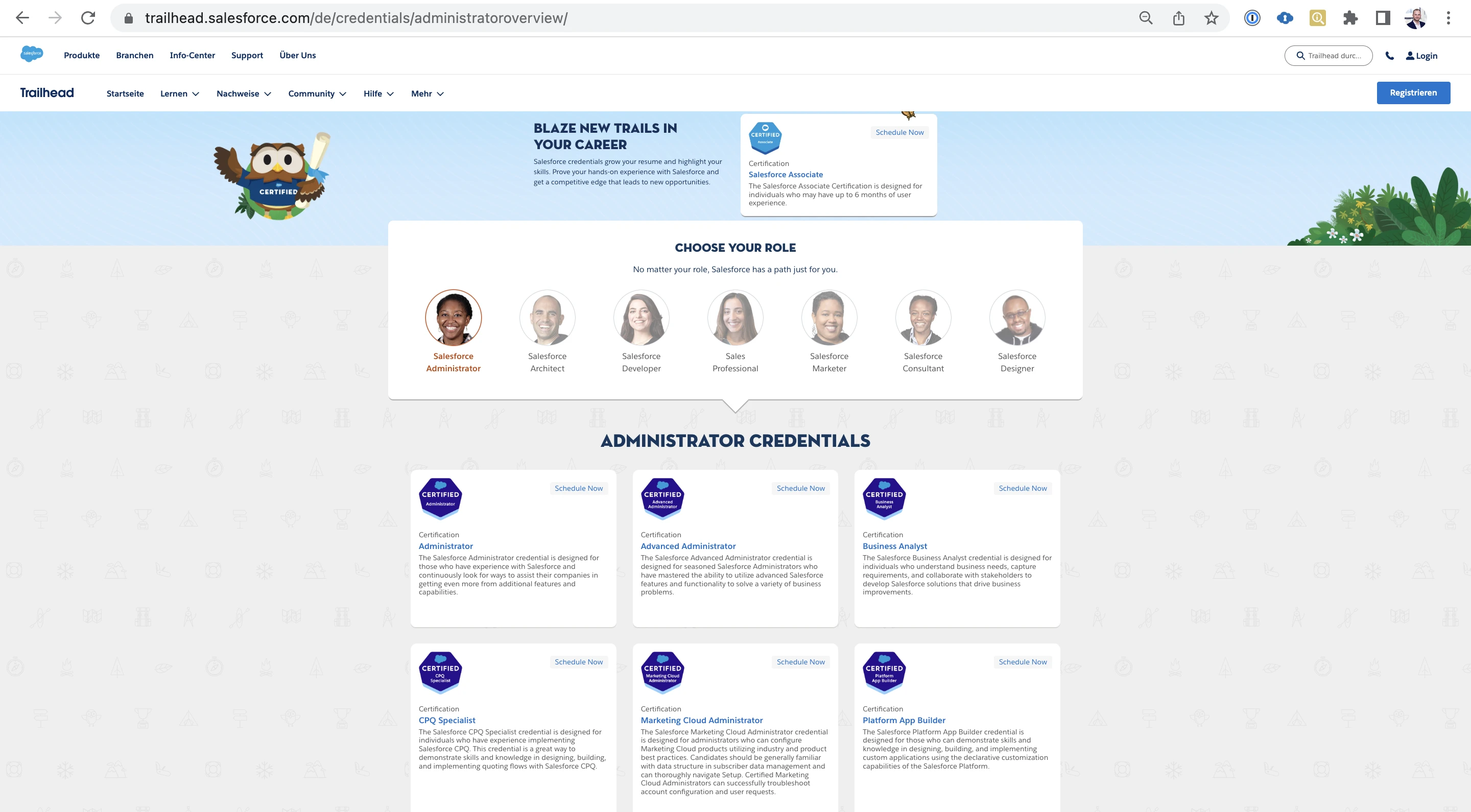Click the browser forward arrow
The image size is (1471, 812).
55,18
